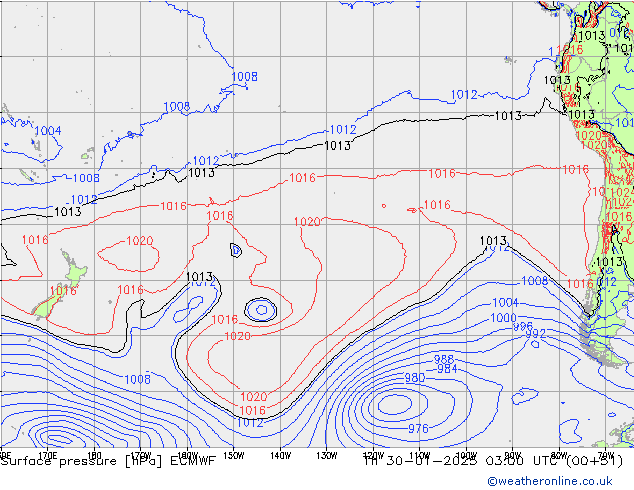Click the "988" isobar label
Viewport: 634px width, 490px height.
[444, 359]
